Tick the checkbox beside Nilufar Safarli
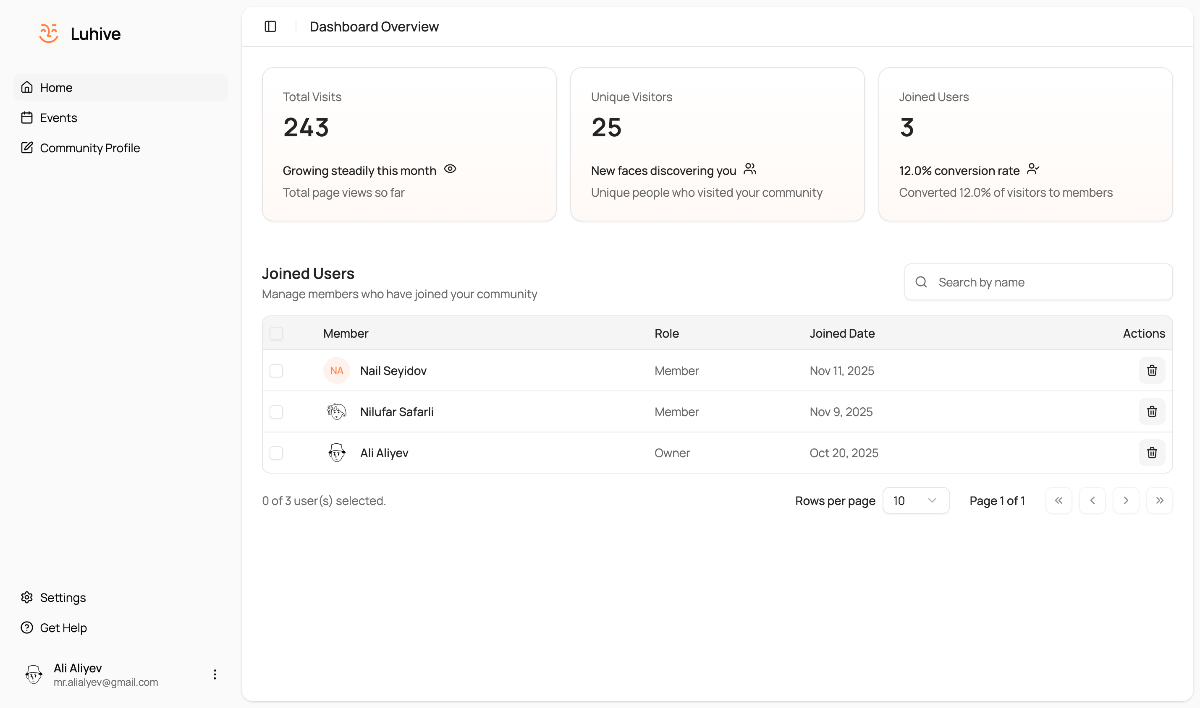Viewport: 1200px width, 708px height. 276,412
